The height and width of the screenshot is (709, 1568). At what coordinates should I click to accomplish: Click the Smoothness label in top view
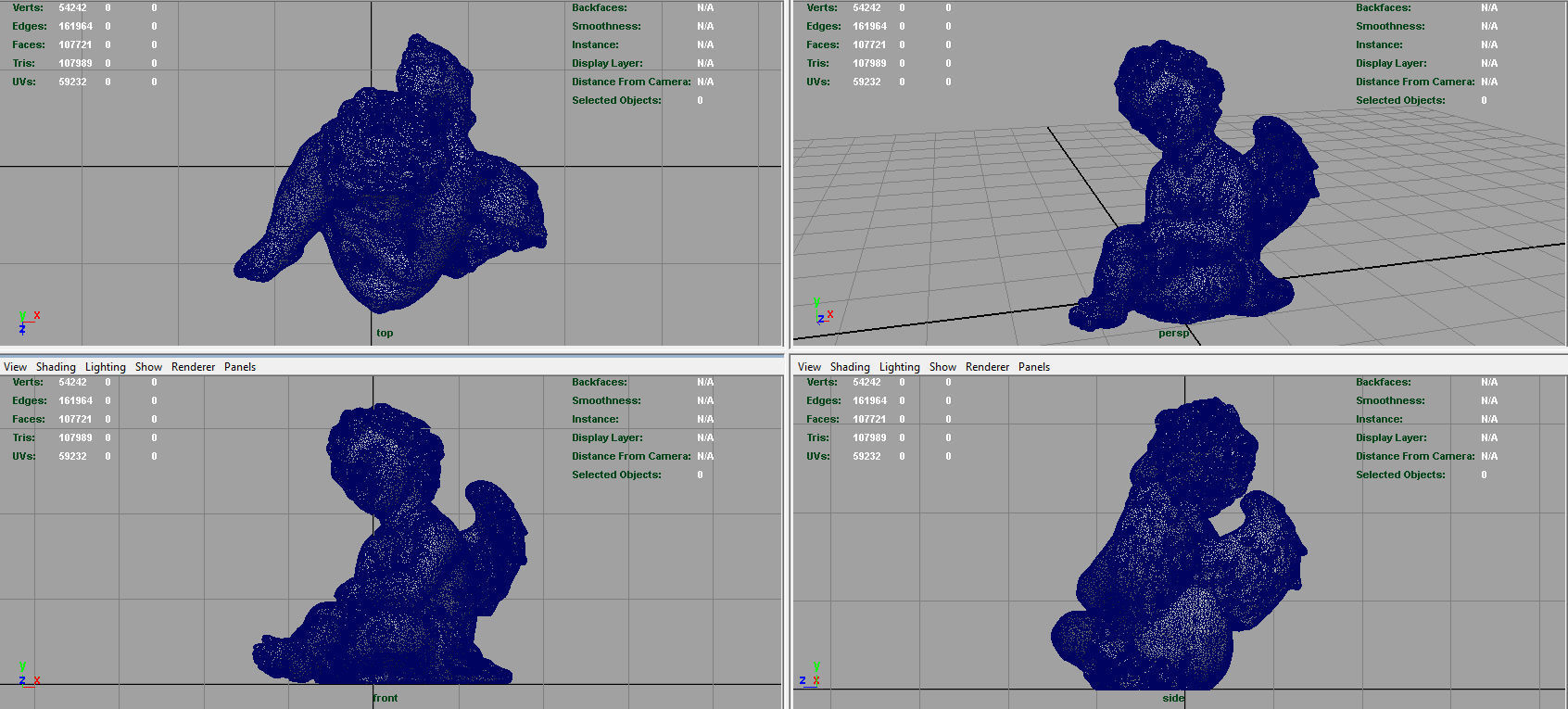pyautogui.click(x=605, y=26)
